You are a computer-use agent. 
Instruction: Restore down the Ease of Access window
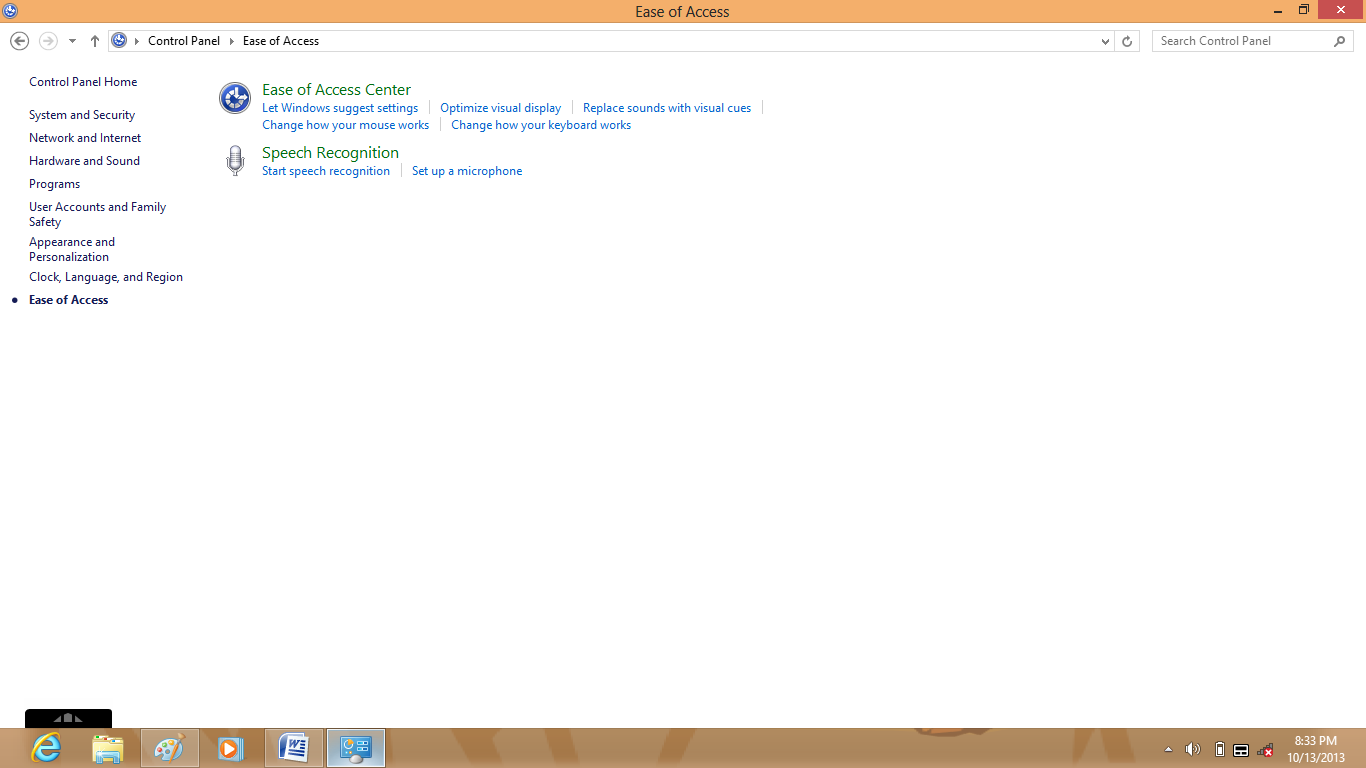(x=1304, y=10)
